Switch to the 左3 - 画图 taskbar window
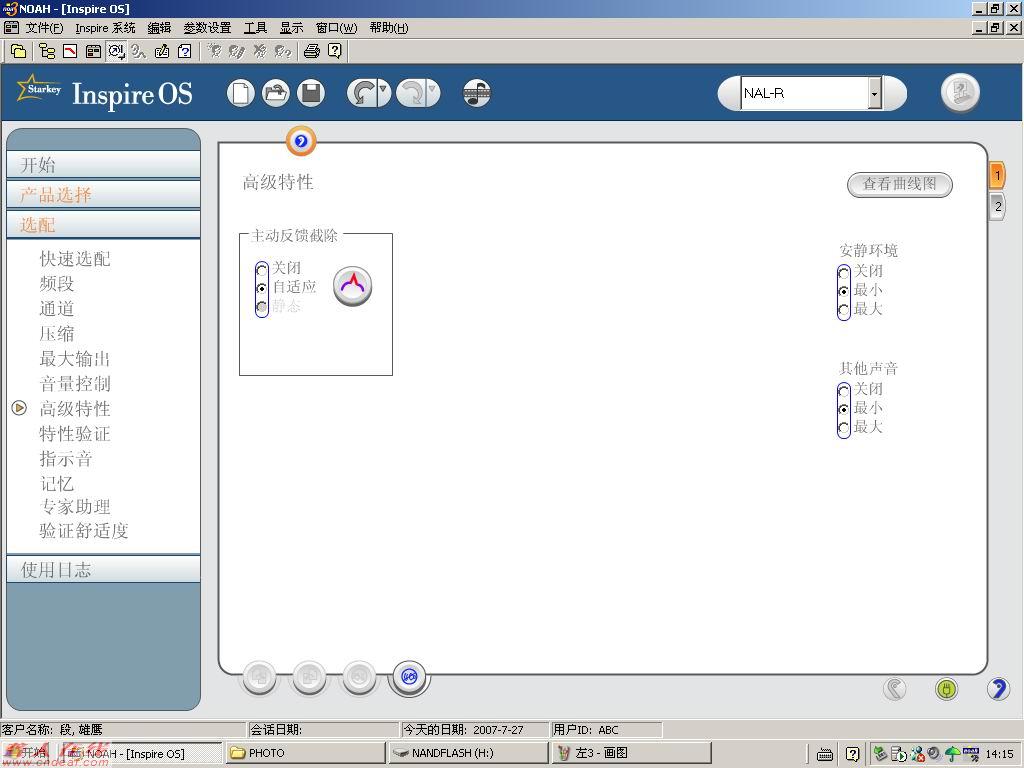The height and width of the screenshot is (768, 1024). (x=631, y=753)
